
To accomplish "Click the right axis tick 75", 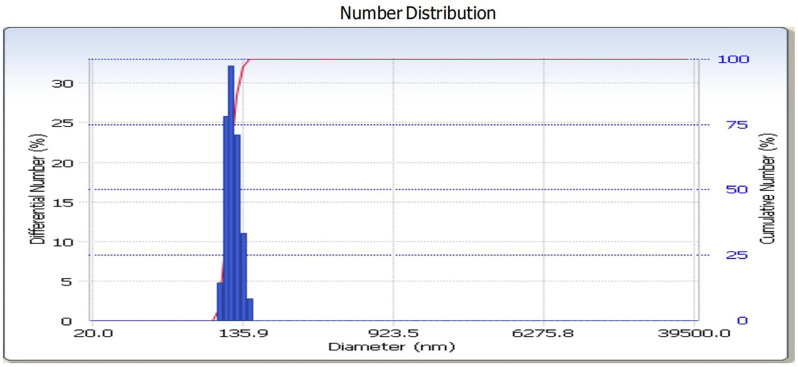I will coord(737,125).
